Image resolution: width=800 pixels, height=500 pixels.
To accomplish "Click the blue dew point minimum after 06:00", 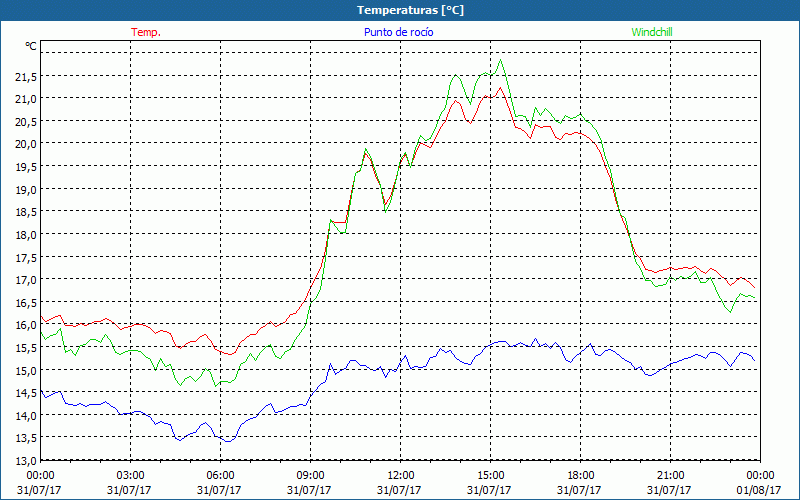I will [228, 441].
